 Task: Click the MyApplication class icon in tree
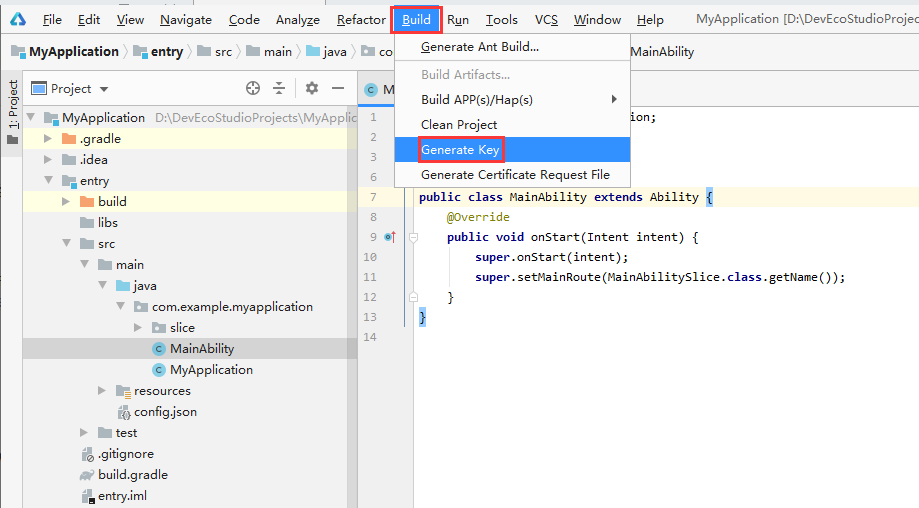pyautogui.click(x=158, y=370)
